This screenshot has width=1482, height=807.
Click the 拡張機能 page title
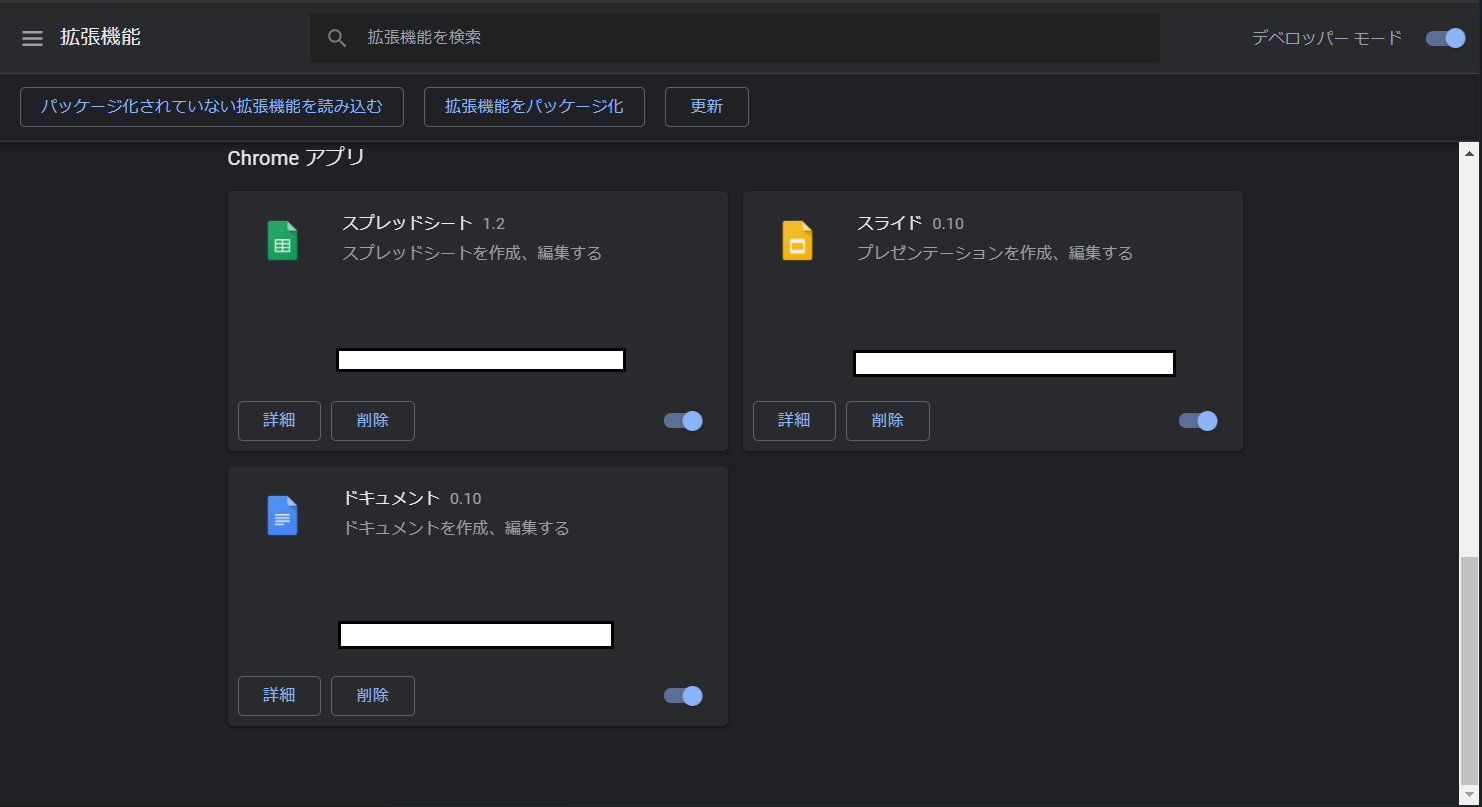click(100, 38)
